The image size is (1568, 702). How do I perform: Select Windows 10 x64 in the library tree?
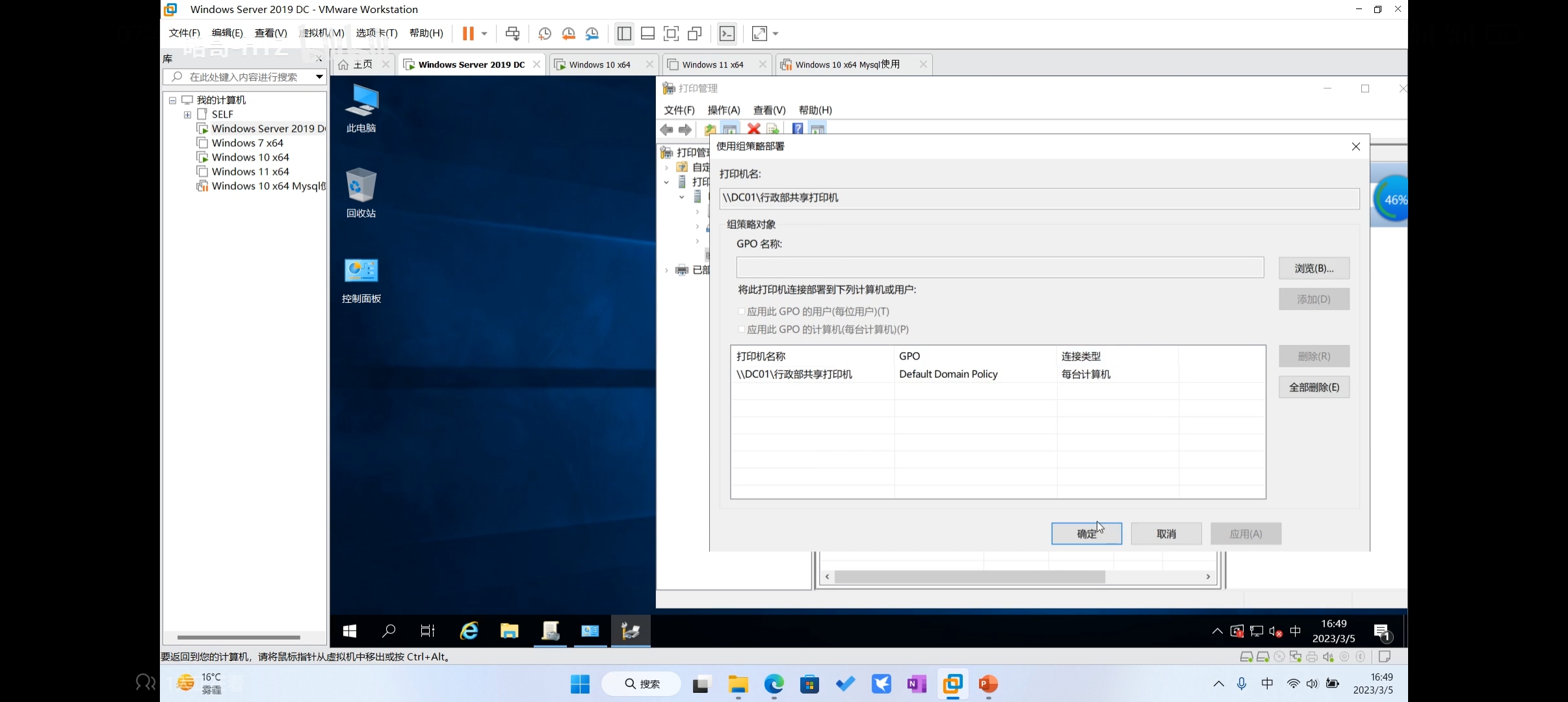pyautogui.click(x=250, y=157)
